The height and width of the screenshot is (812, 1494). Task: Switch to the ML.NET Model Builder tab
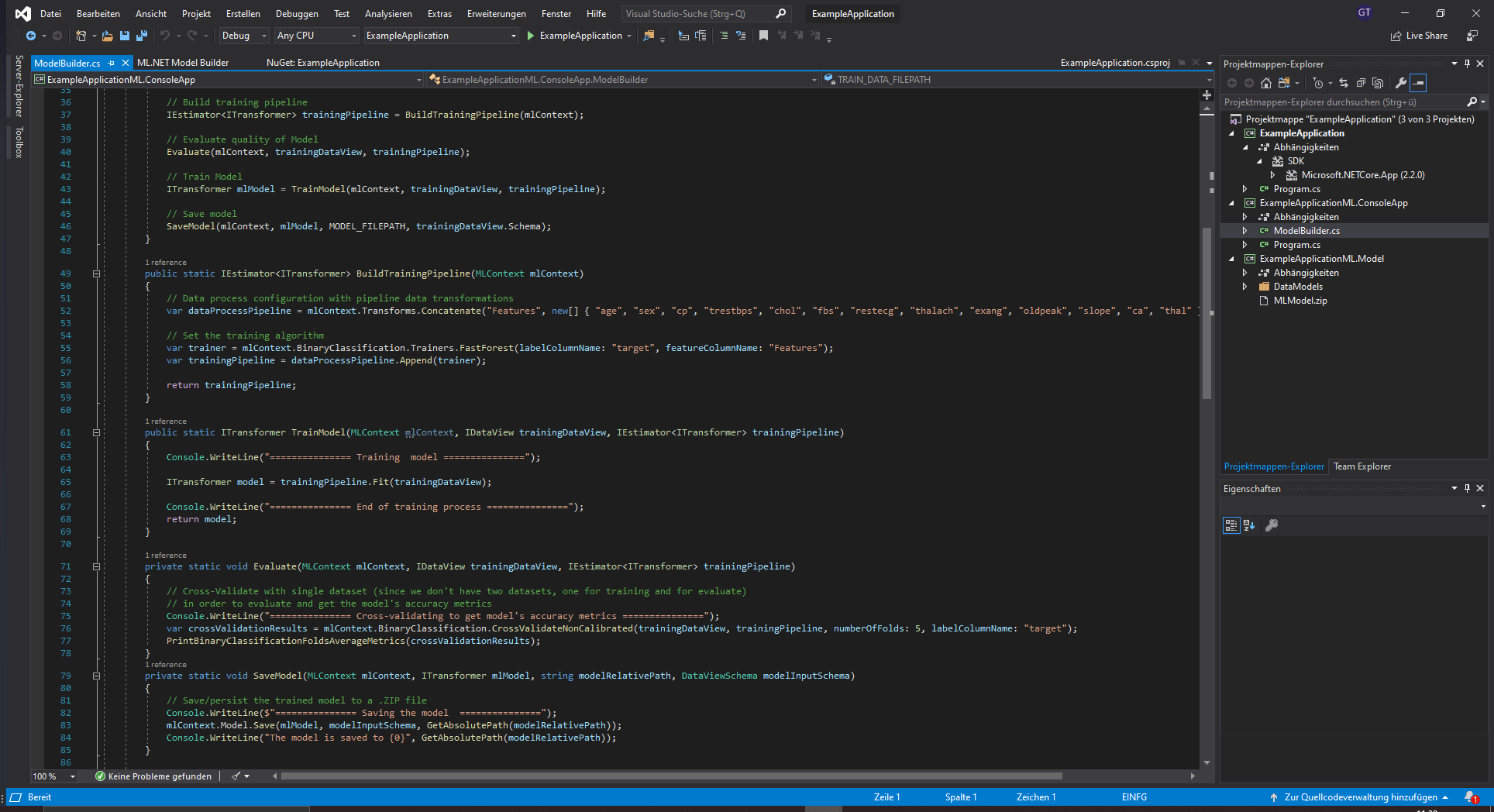(x=184, y=62)
